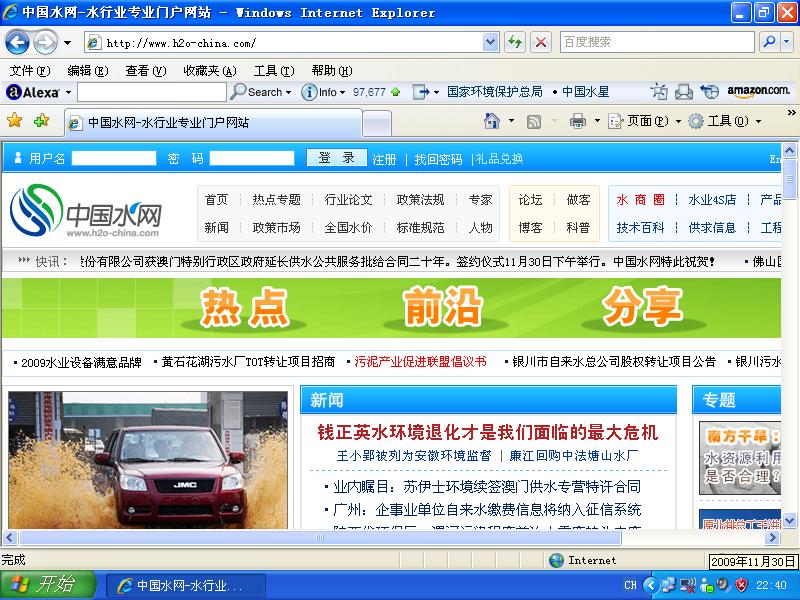This screenshot has height=600, width=800.
Task: Open the 论坛 forum navigation link
Action: click(530, 199)
